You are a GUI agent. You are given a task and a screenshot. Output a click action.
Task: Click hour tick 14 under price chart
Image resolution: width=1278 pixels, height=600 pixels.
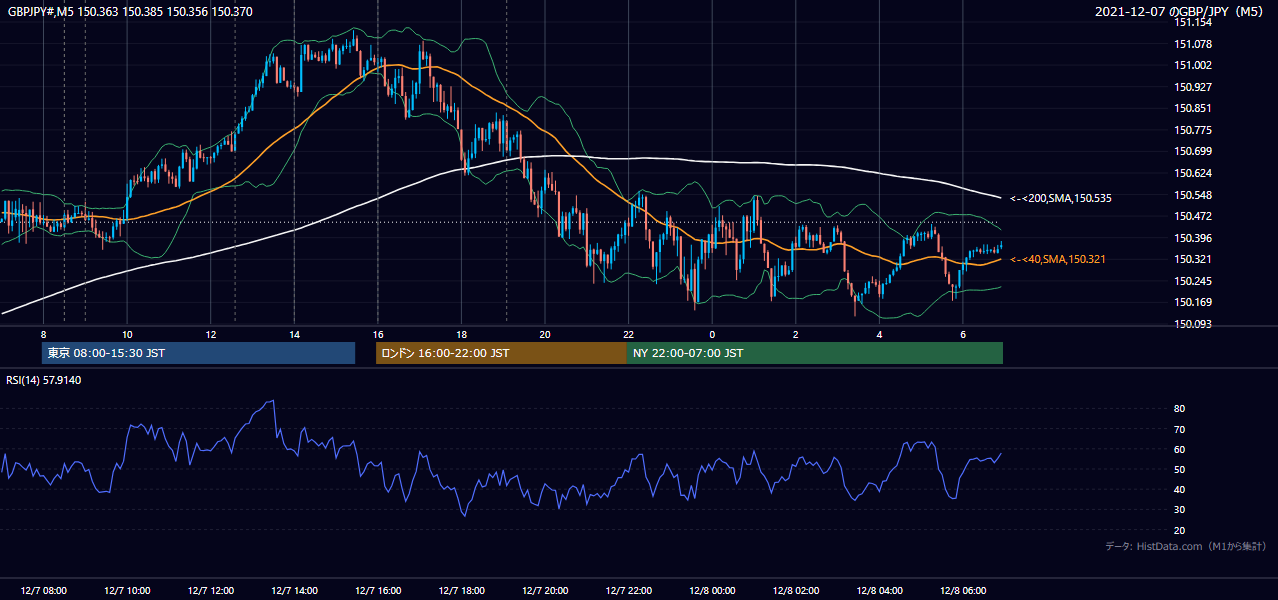click(x=294, y=334)
